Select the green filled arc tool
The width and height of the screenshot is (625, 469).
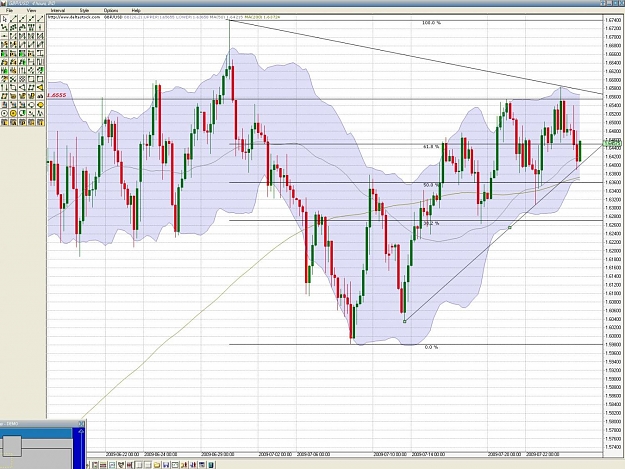22,113
